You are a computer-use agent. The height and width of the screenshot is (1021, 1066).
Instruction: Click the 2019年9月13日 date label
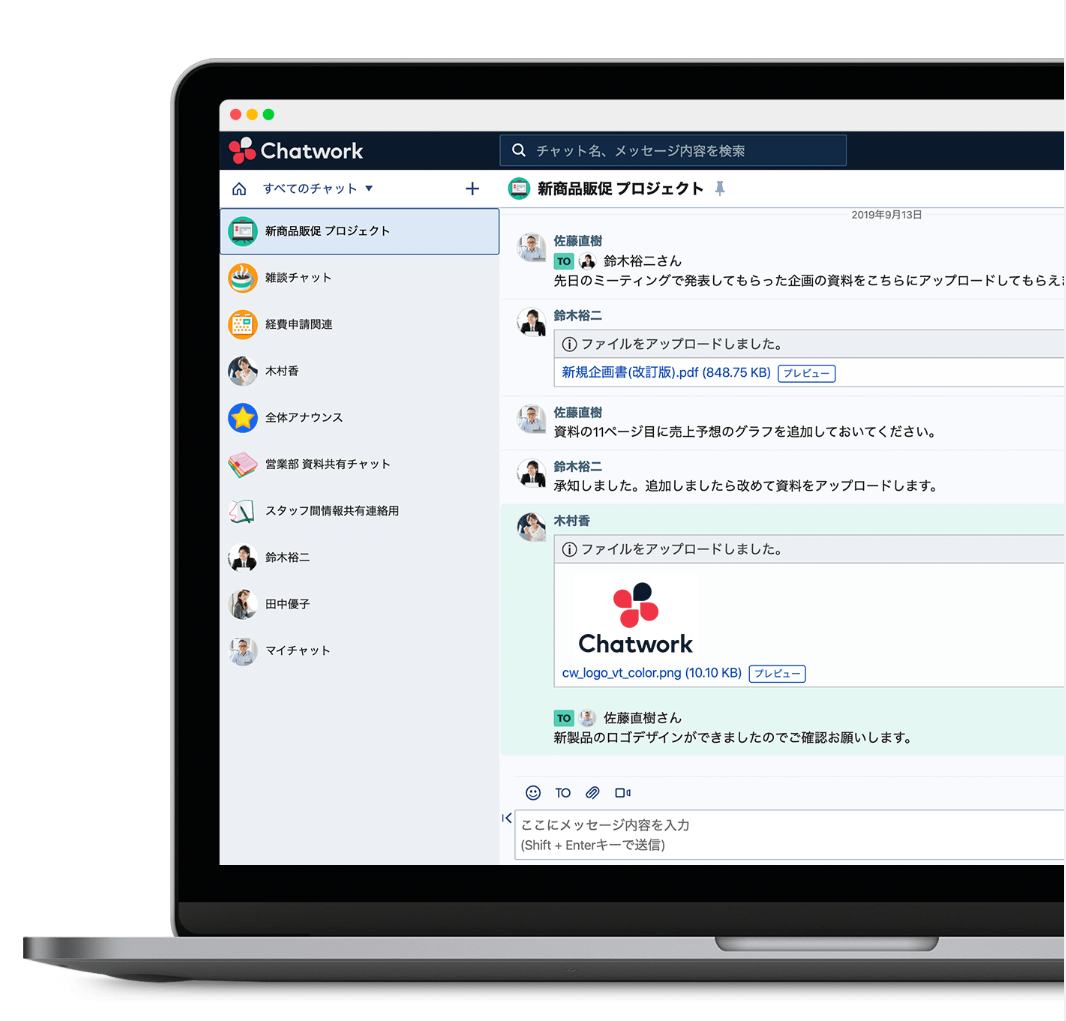point(887,215)
